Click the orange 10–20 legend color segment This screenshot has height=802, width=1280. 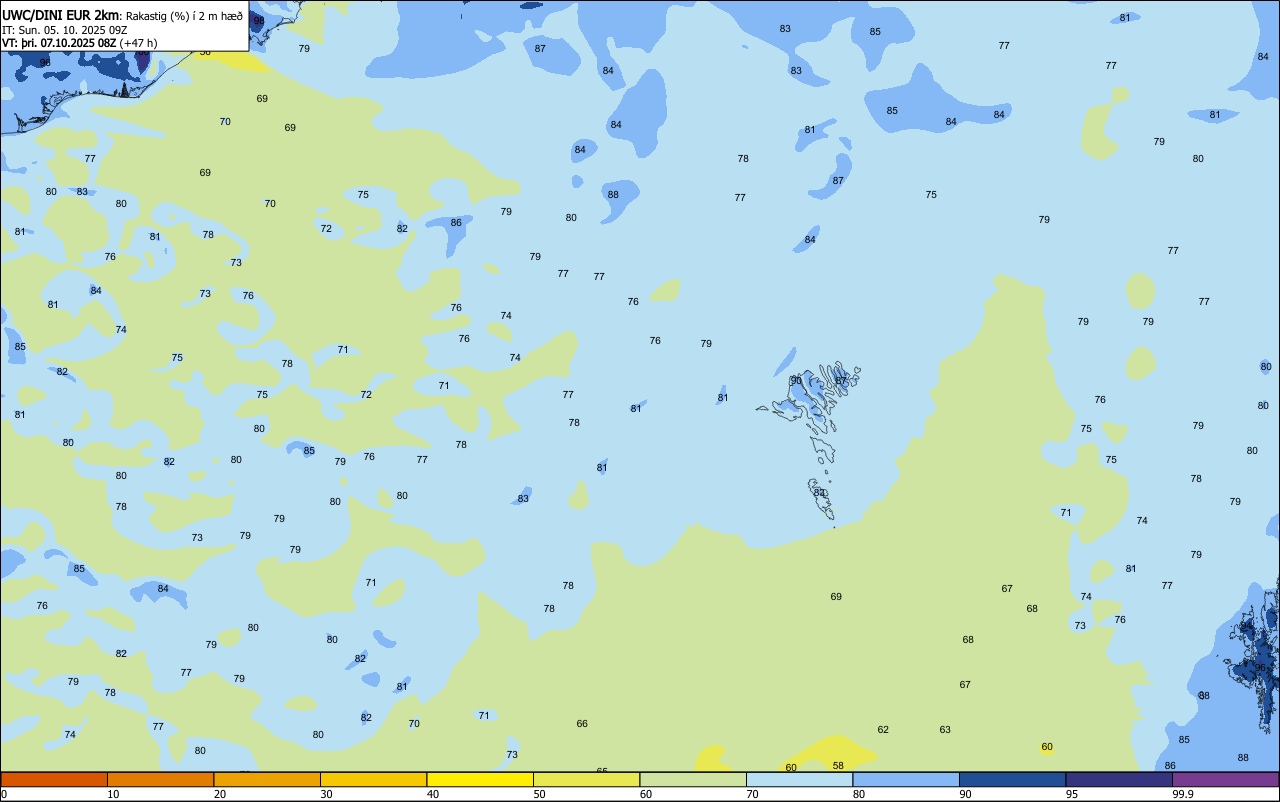coord(160,779)
